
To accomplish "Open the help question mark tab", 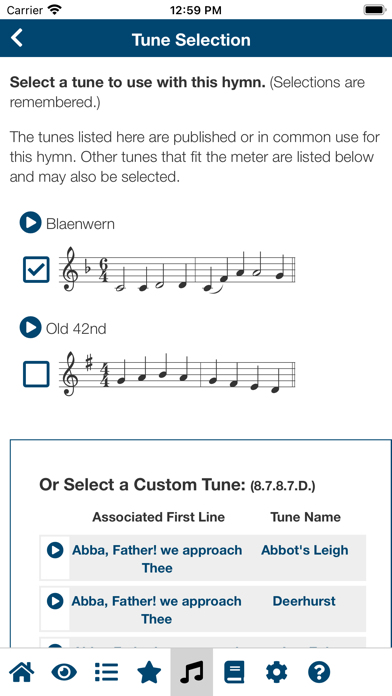I will [319, 672].
